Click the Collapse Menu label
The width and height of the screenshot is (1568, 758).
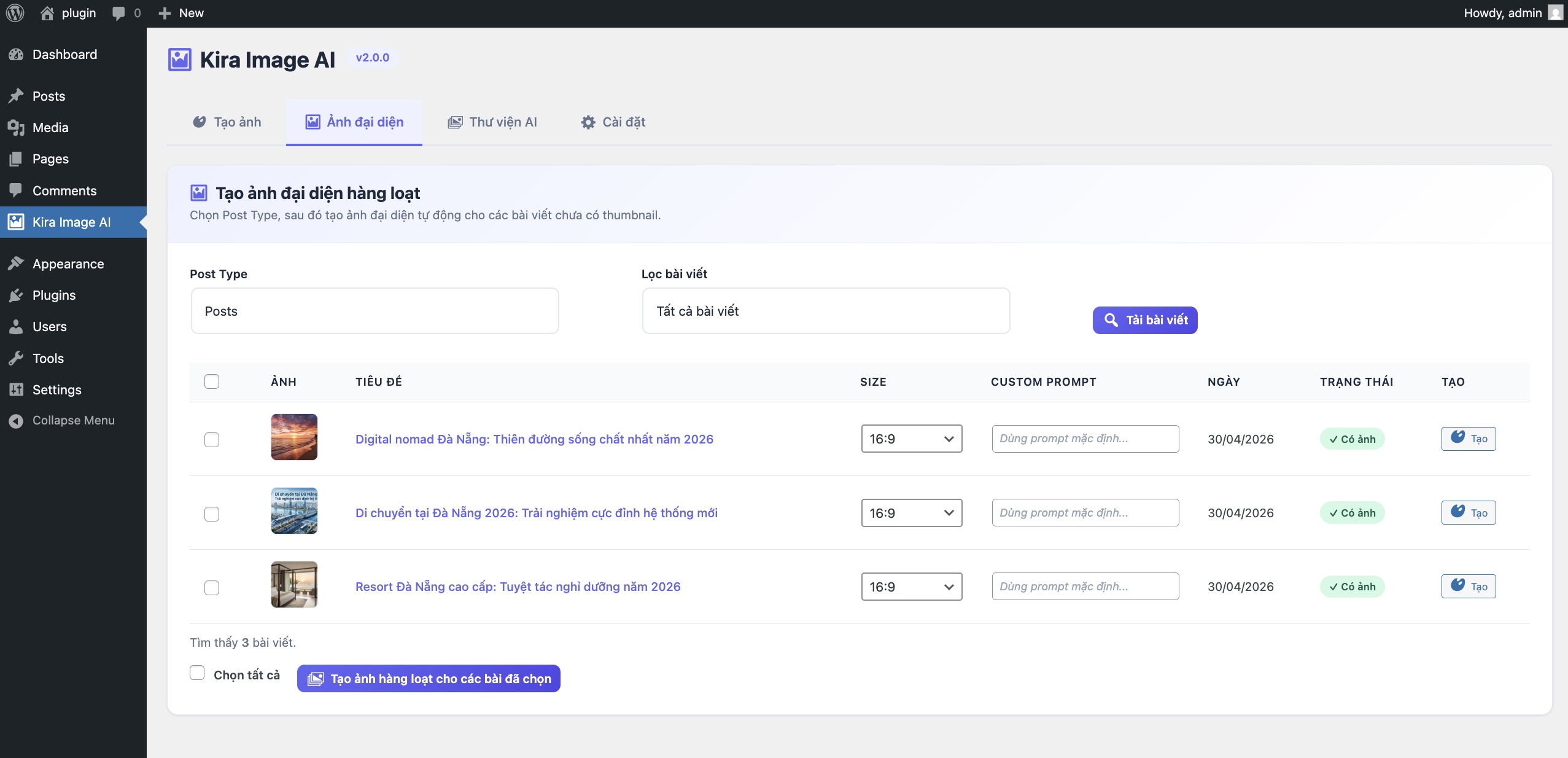point(74,421)
